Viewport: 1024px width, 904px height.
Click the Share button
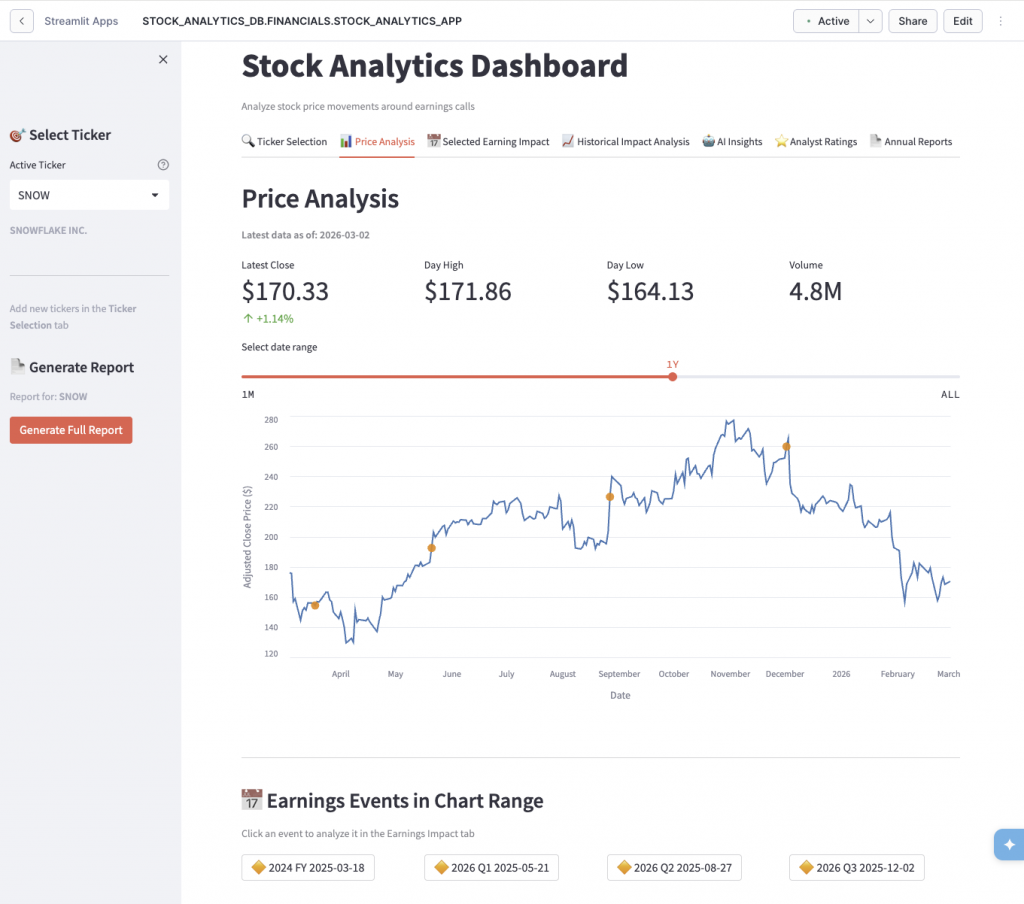(912, 21)
